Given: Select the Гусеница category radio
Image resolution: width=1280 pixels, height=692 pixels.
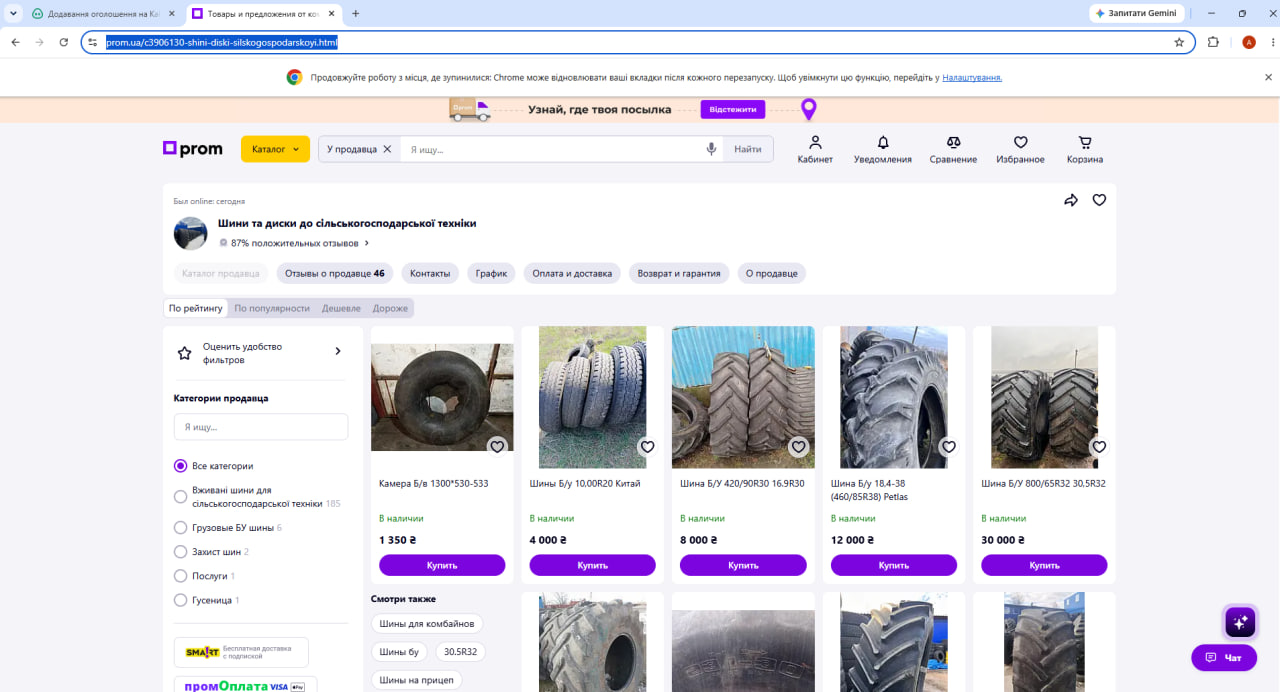Looking at the screenshot, I should pyautogui.click(x=181, y=600).
